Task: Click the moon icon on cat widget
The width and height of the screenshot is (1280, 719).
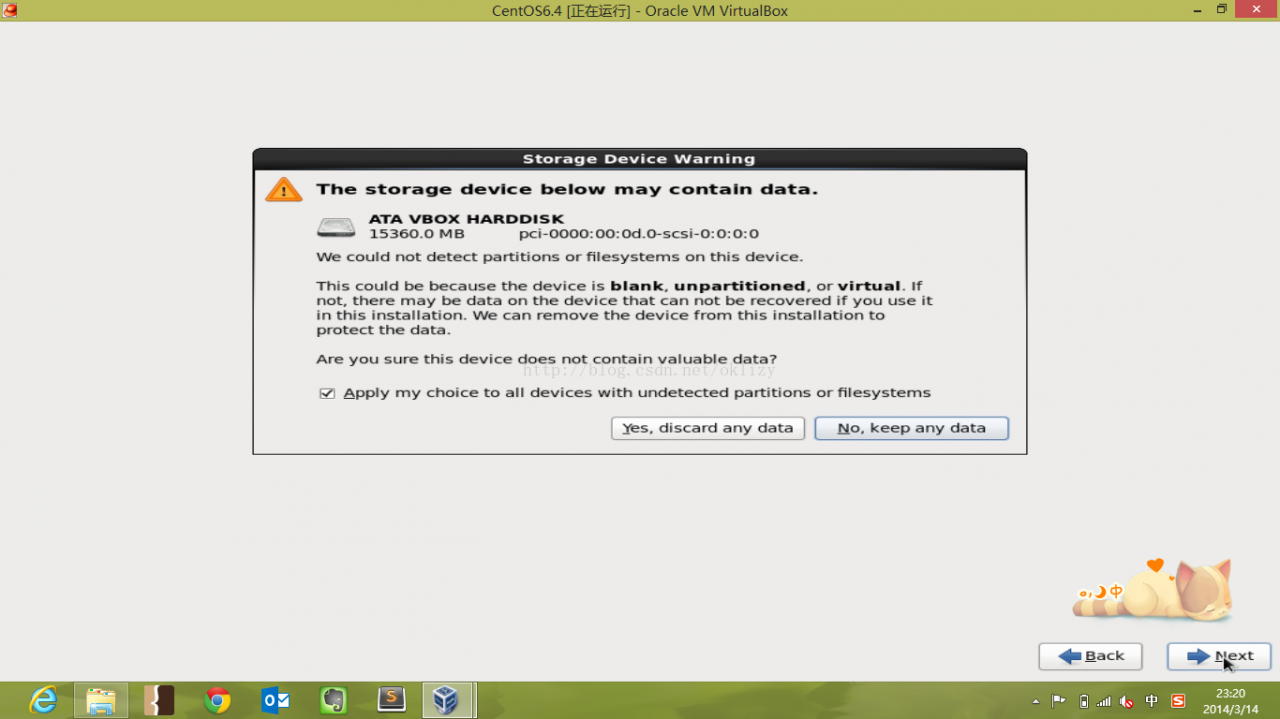Action: [1099, 592]
